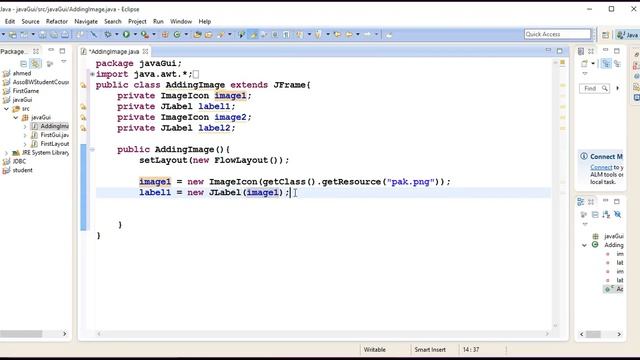Toggle Scheduled view in Task List
Screen dimensions: 640x360
(x=618, y=64)
